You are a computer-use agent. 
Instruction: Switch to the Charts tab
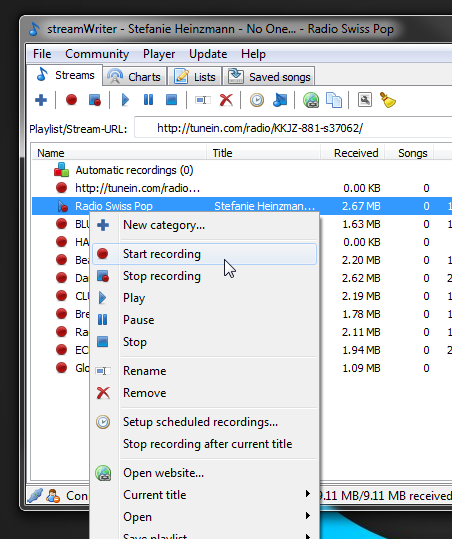tap(134, 77)
